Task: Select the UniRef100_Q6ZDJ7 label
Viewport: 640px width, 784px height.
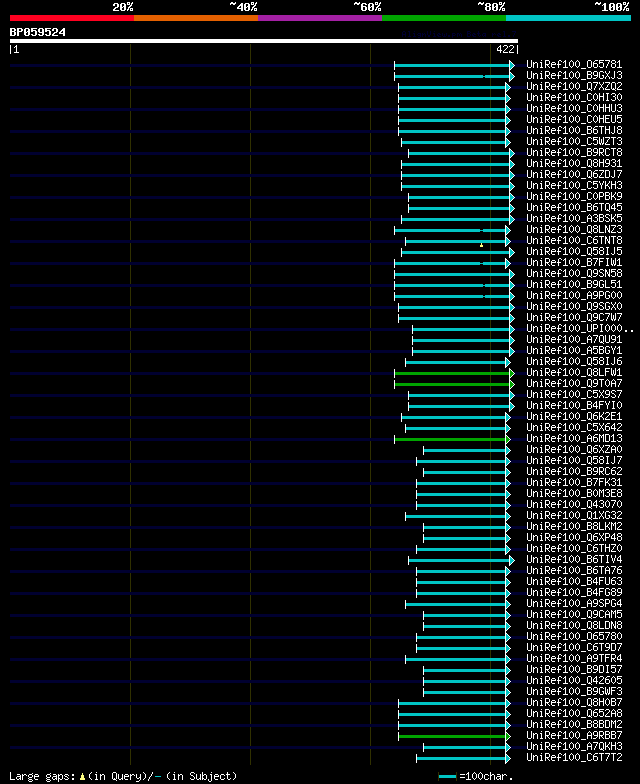Action: pyautogui.click(x=574, y=174)
